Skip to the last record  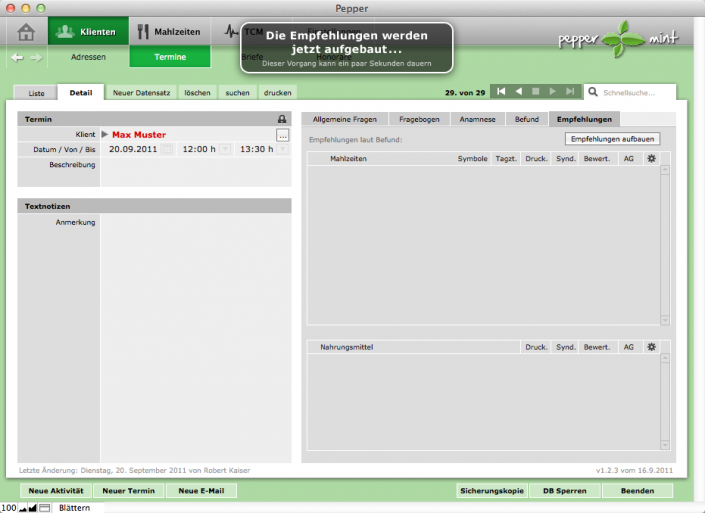click(570, 92)
